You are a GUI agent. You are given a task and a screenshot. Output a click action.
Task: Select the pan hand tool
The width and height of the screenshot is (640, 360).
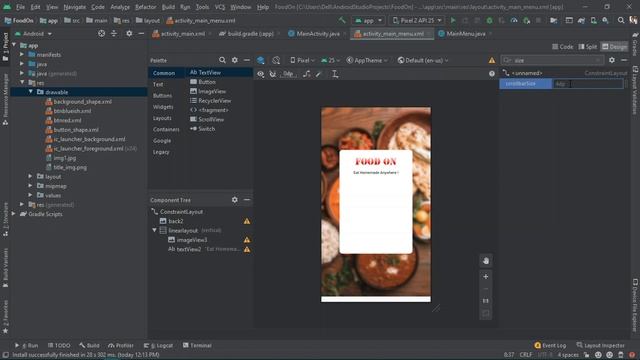coord(486,261)
